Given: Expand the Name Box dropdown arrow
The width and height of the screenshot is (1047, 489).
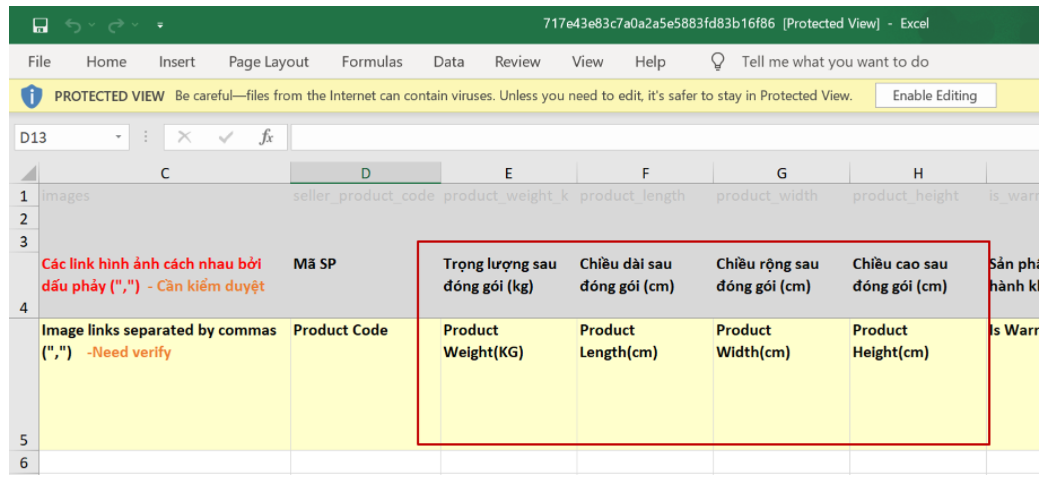Looking at the screenshot, I should pos(119,138).
